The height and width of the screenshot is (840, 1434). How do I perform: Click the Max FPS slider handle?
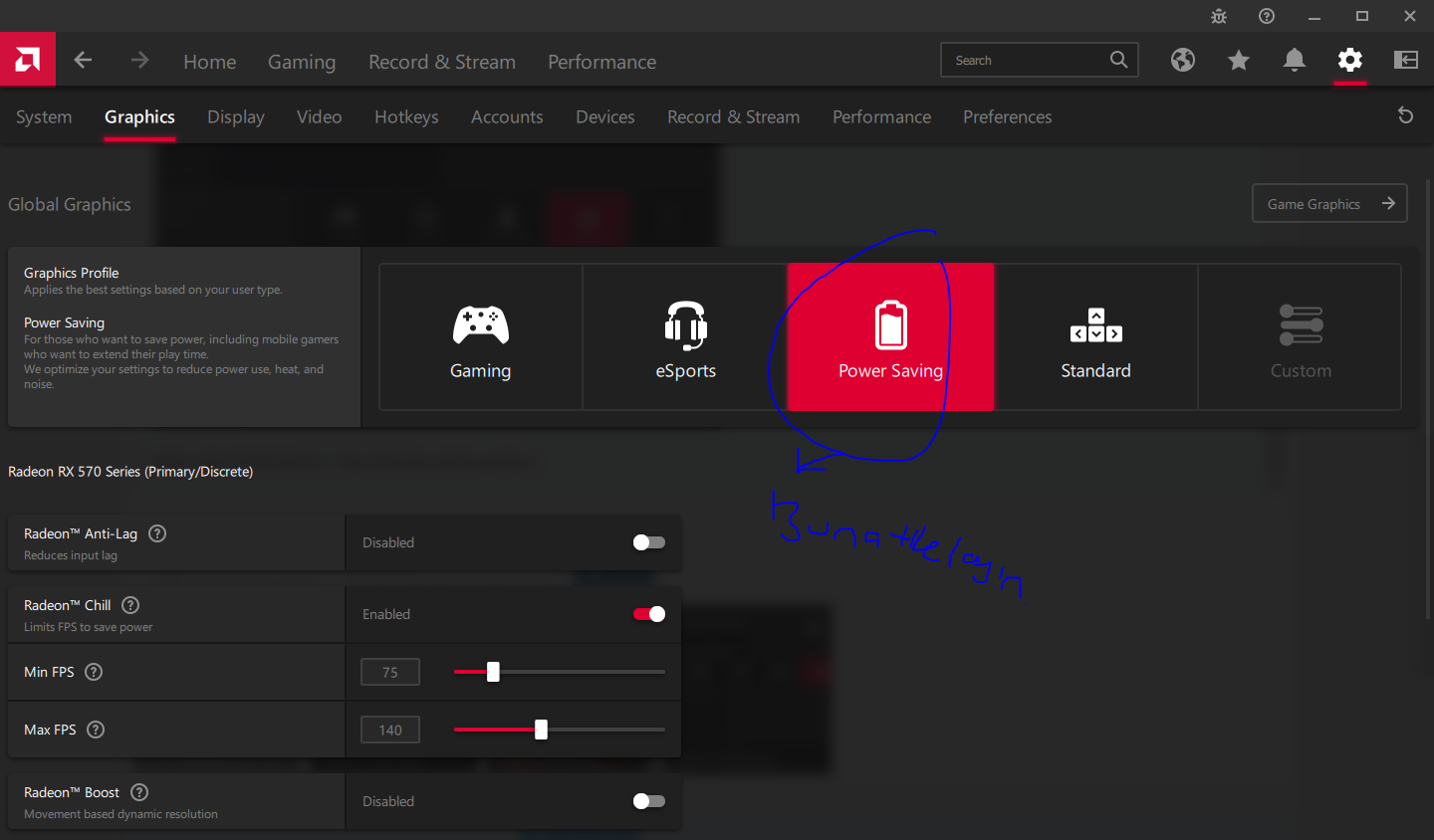tap(541, 730)
